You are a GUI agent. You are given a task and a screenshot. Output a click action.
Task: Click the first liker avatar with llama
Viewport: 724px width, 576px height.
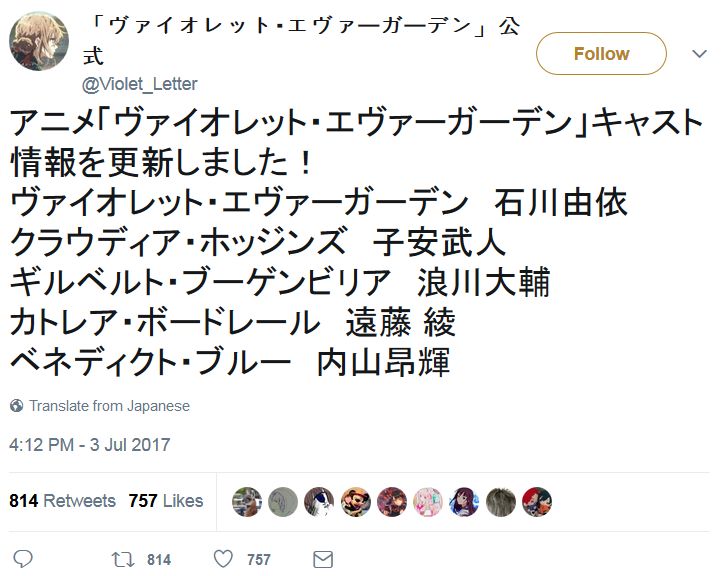[247, 502]
